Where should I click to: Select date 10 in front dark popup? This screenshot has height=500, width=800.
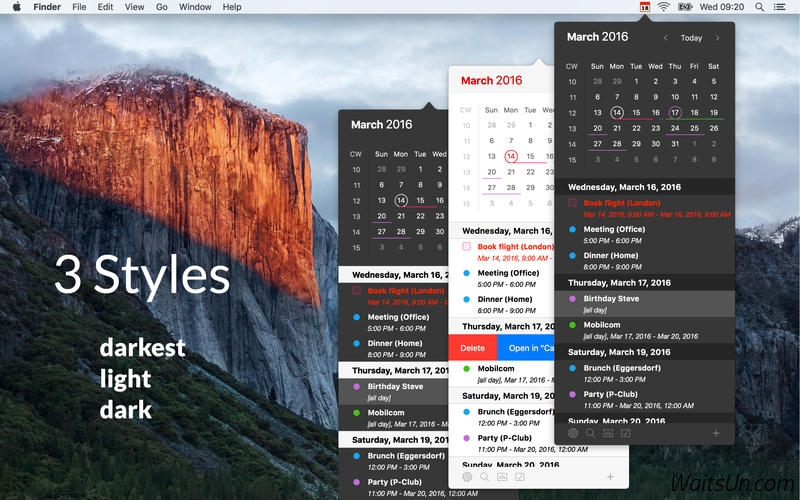[675, 97]
